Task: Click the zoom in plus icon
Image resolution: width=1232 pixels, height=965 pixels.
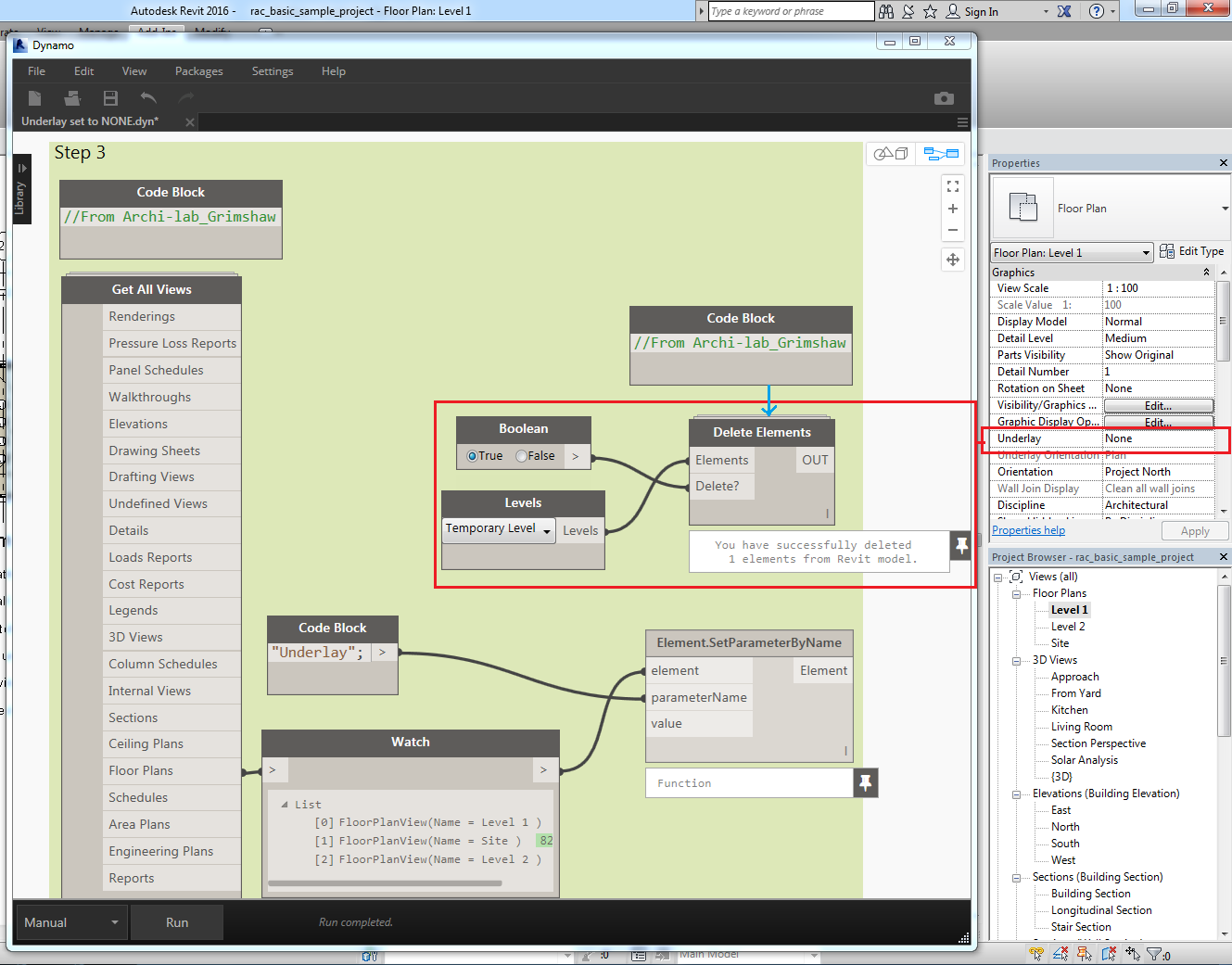Action: tap(952, 209)
